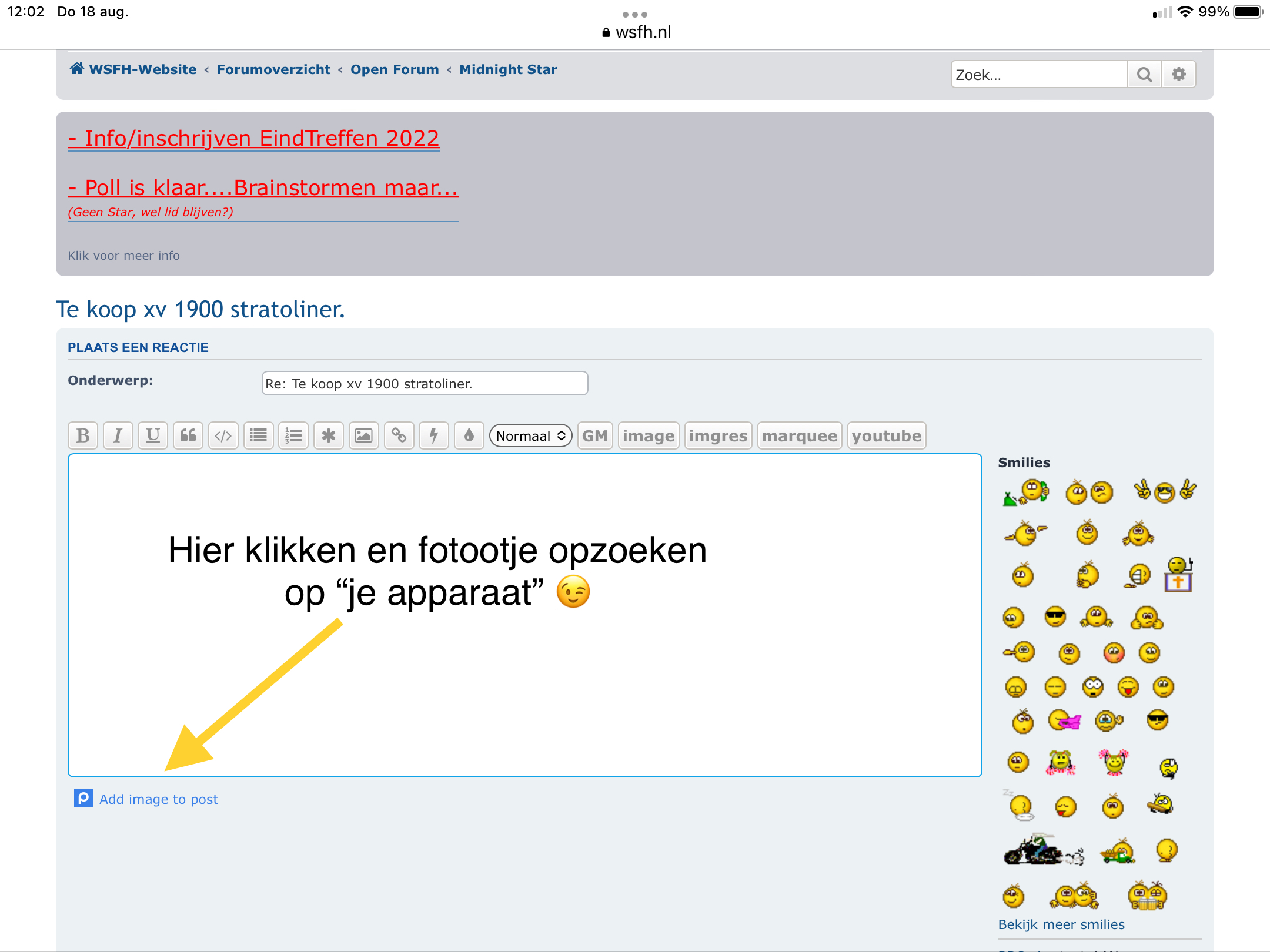Insert a quote block
This screenshot has width=1270, height=952.
point(188,435)
